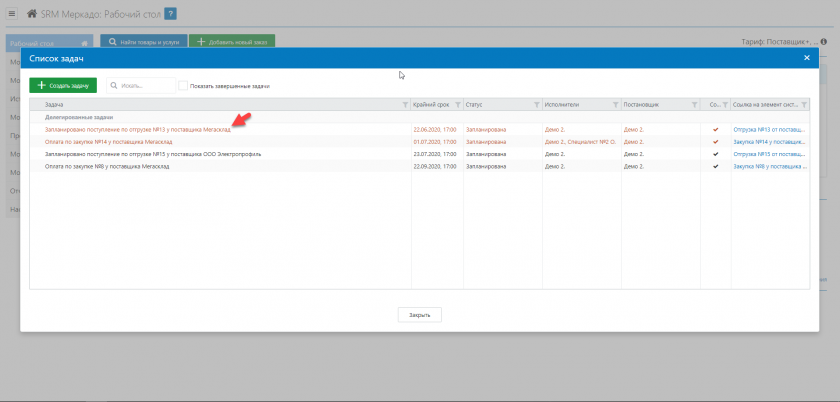
Task: Click the blue help question mark icon
Action: [x=171, y=14]
